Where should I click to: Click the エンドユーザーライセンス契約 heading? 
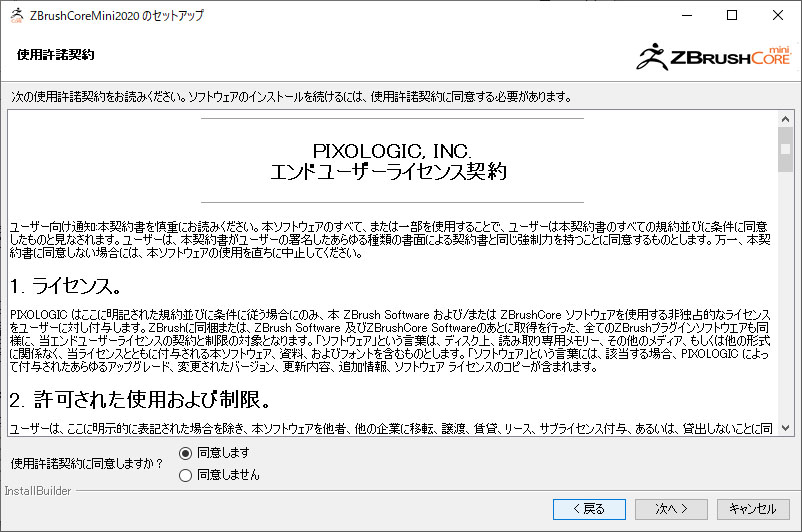pos(389,171)
